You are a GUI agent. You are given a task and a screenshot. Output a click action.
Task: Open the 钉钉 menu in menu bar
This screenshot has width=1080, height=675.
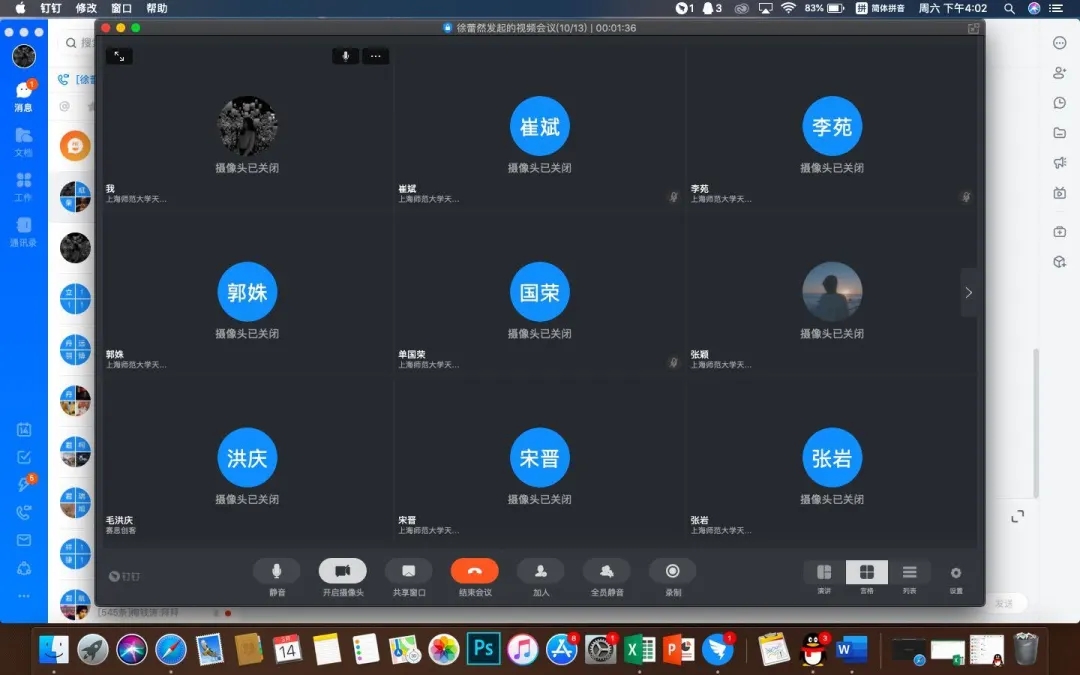click(51, 8)
